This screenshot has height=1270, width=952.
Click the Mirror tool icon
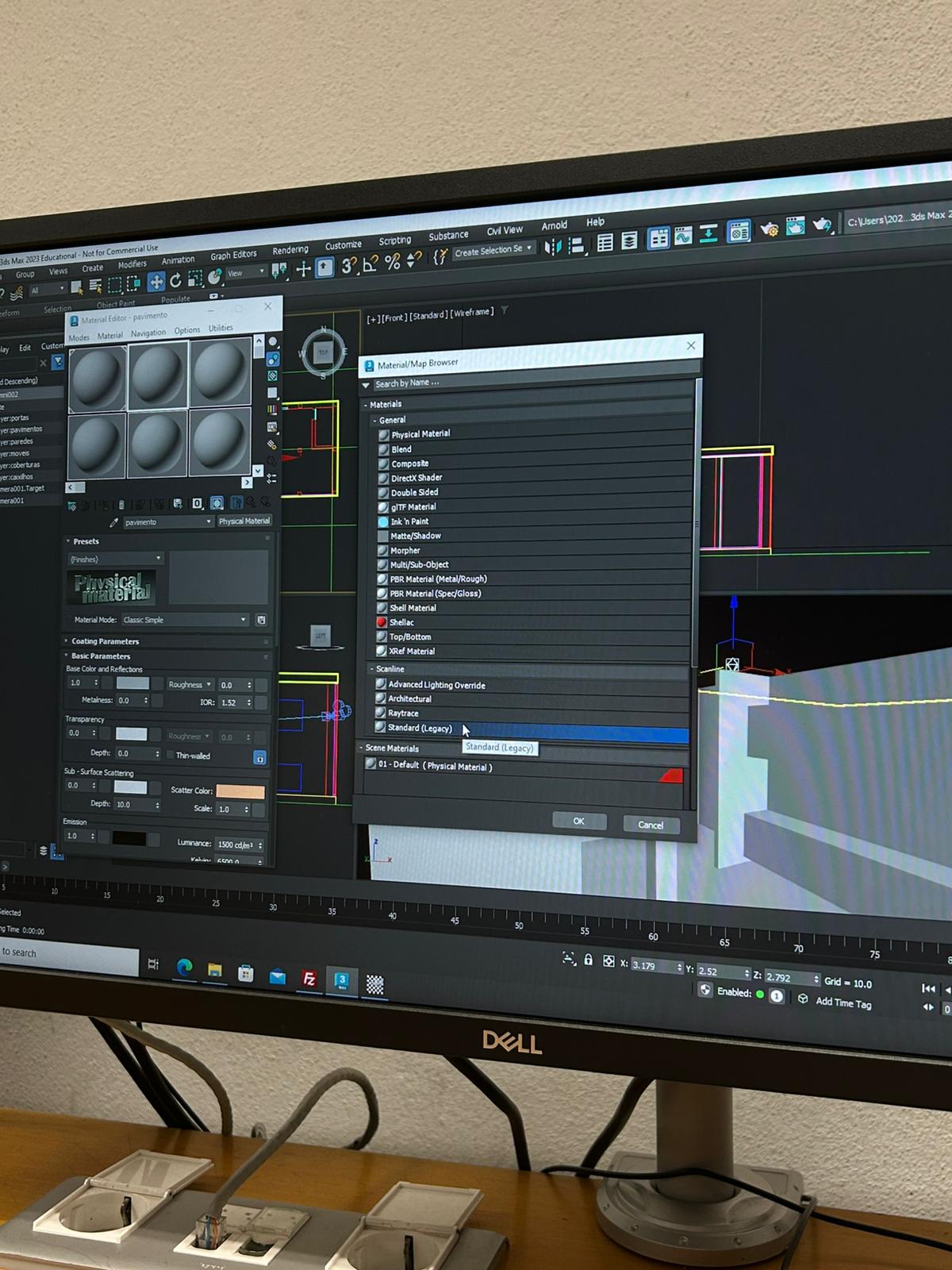pos(553,247)
